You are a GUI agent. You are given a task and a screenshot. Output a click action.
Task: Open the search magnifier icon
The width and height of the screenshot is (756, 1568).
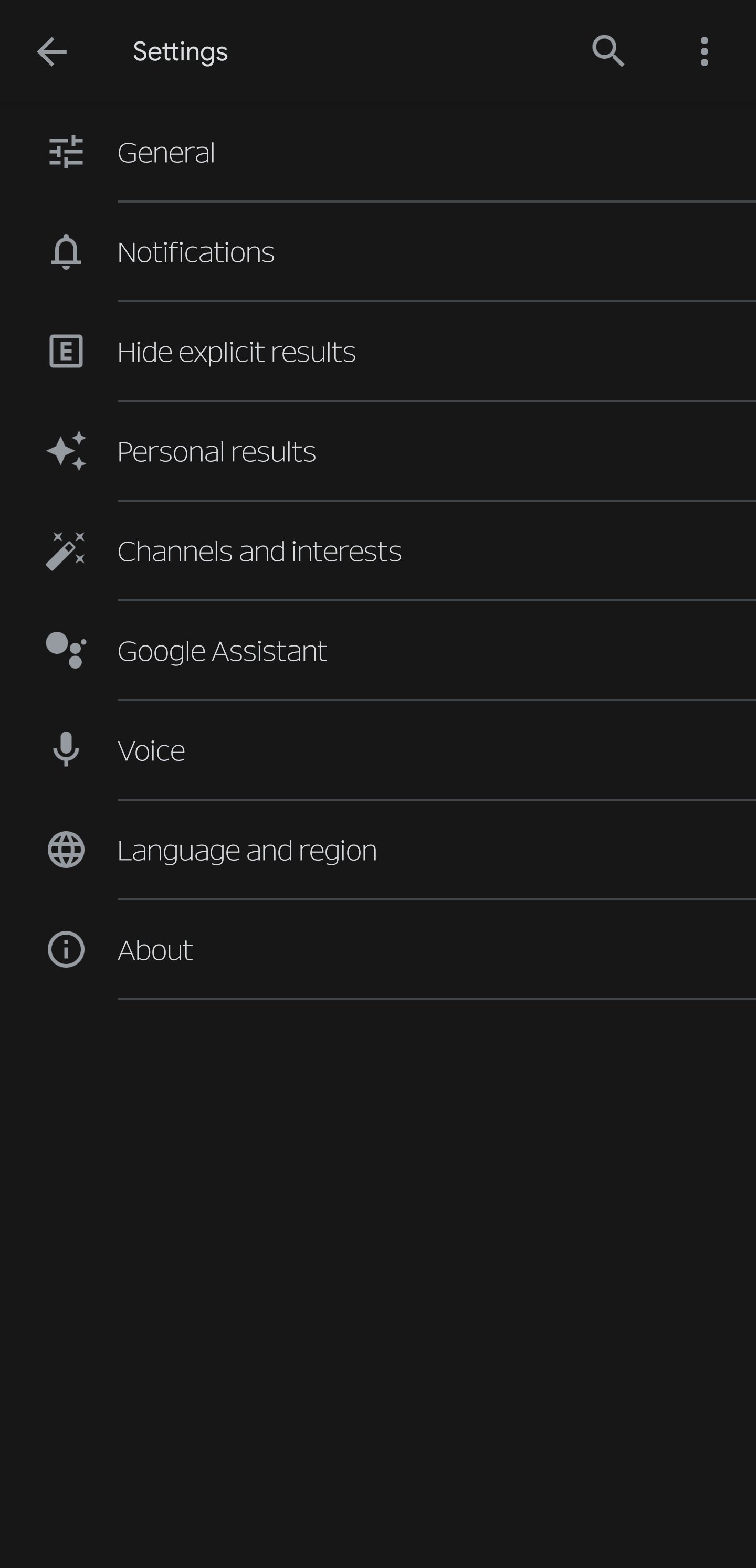coord(608,51)
